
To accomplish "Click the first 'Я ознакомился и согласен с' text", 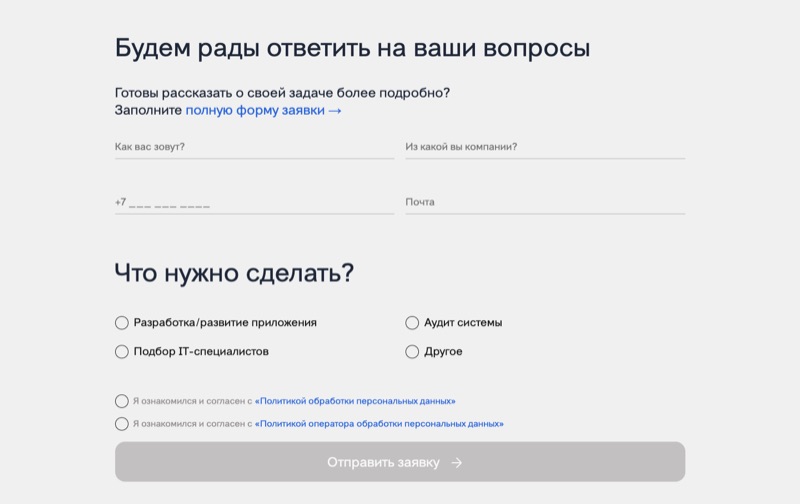I will coord(192,401).
